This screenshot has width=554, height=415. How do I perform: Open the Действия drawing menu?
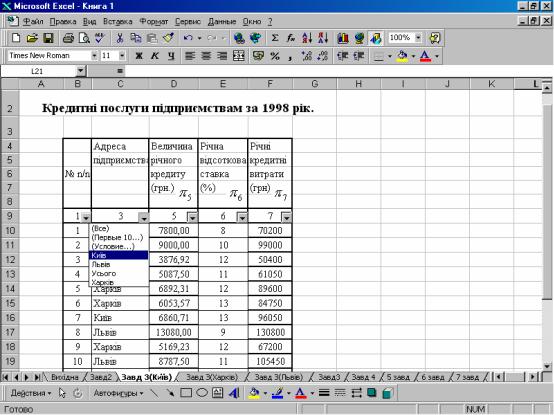[x=31, y=393]
